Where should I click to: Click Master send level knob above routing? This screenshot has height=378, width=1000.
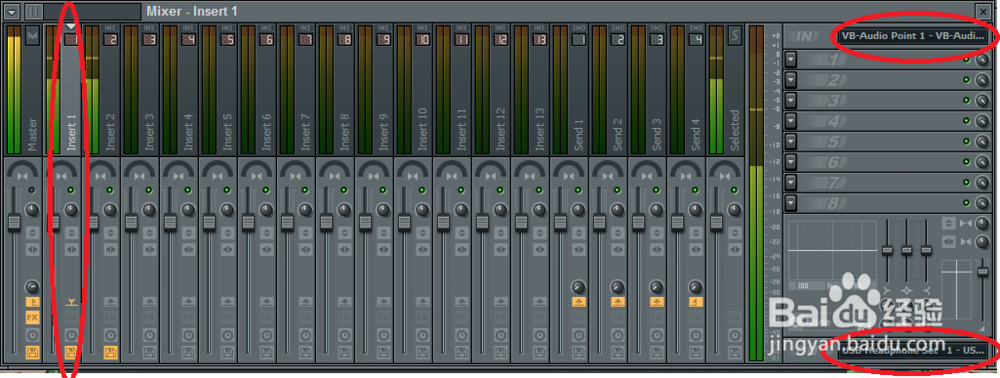(x=32, y=287)
